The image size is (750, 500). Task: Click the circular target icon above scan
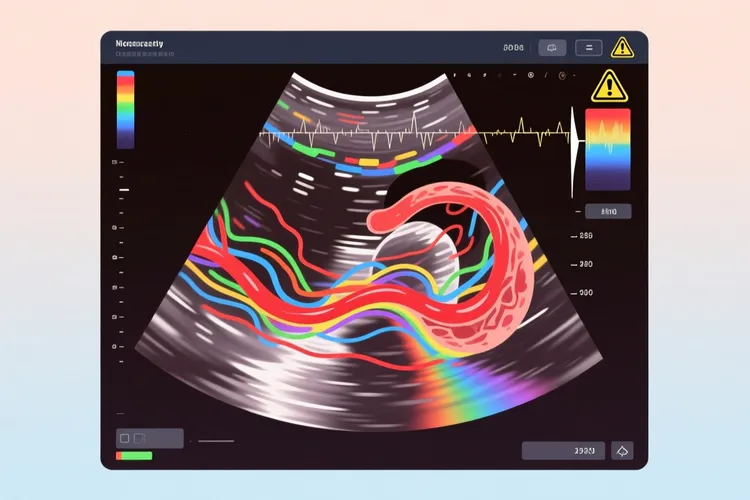(x=563, y=76)
